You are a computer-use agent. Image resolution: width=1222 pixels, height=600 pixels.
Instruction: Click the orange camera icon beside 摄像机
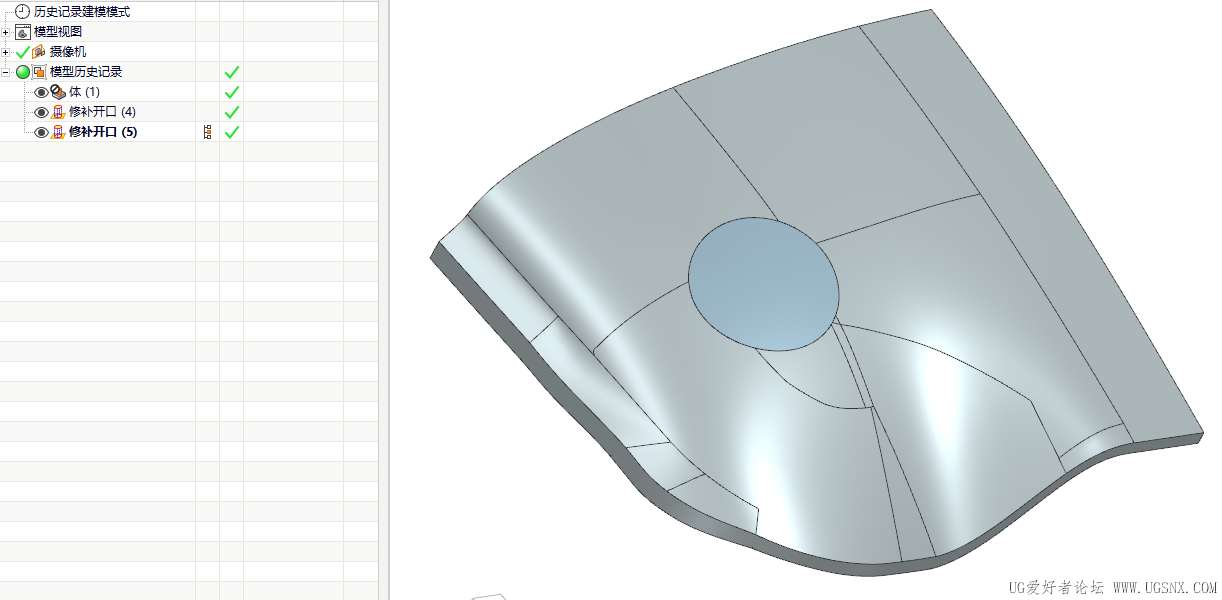click(x=40, y=52)
